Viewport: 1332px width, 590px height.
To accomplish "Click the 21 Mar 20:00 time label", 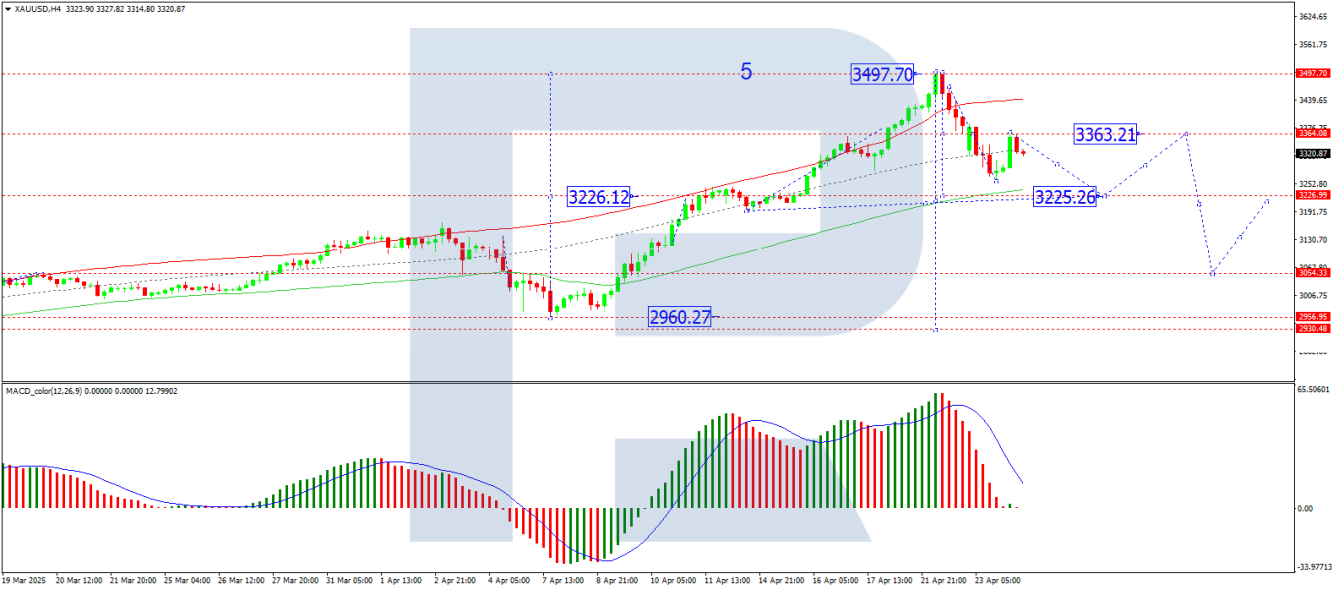I will (133, 580).
